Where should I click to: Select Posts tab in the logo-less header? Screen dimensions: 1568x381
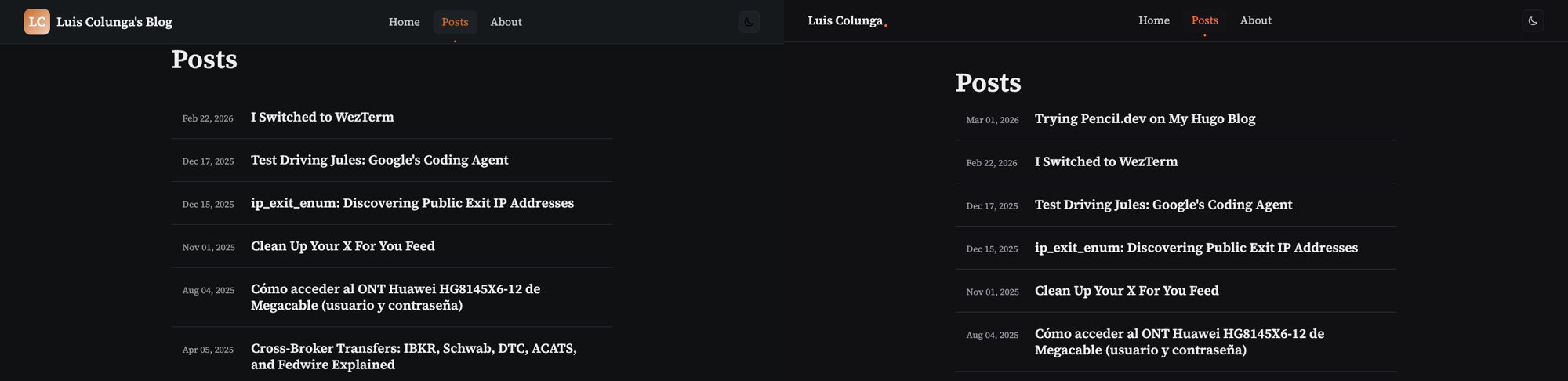pyautogui.click(x=1204, y=20)
